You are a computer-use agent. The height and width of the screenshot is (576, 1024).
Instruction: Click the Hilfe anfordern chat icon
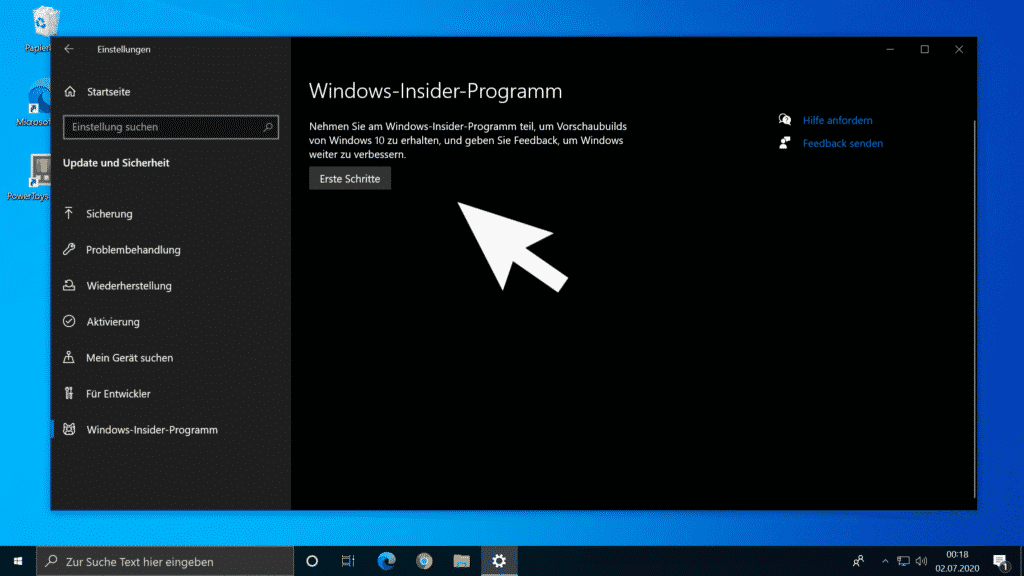(x=784, y=120)
